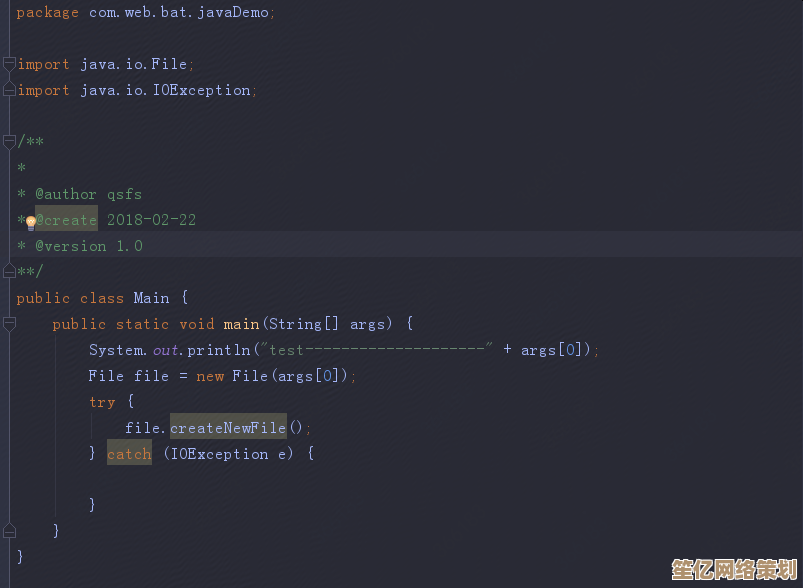Click the yellow lightbulb quick-fix icon
The height and width of the screenshot is (588, 803).
pyautogui.click(x=30, y=221)
